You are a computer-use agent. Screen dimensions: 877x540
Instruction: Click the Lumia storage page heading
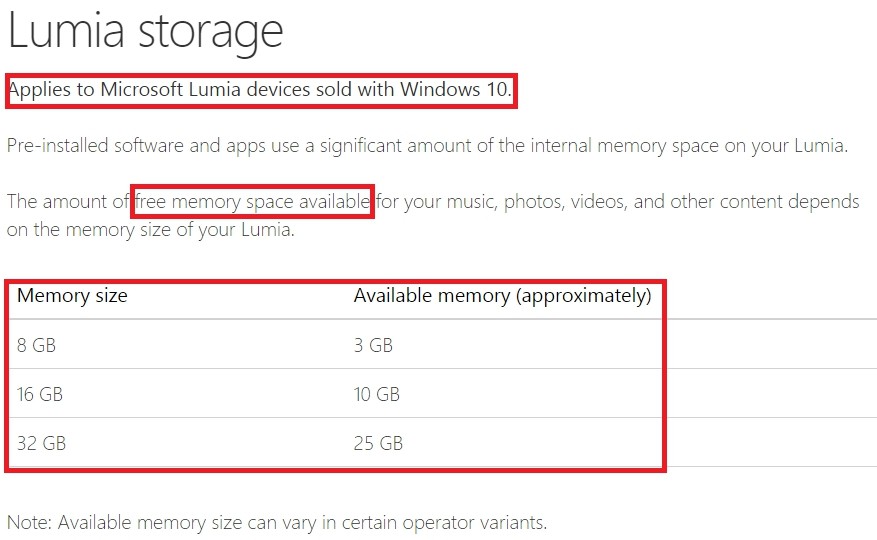point(145,32)
